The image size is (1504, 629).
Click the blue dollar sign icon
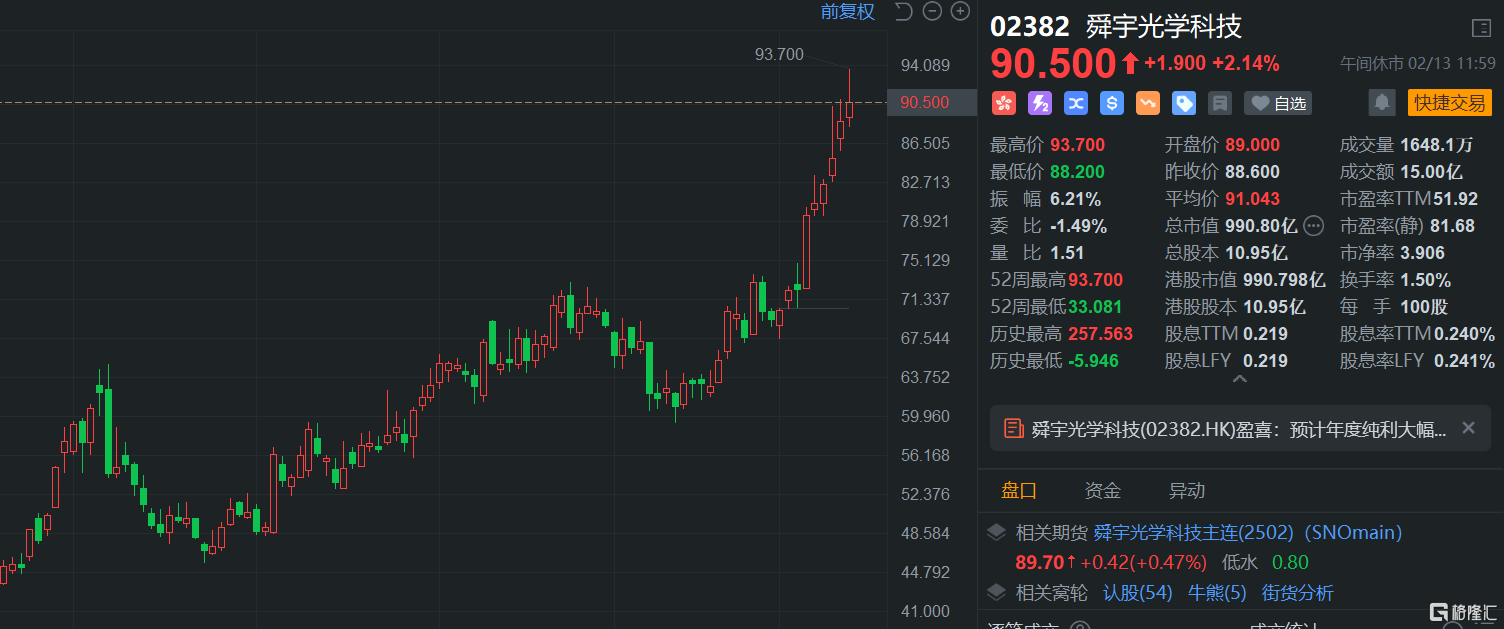(x=1111, y=103)
